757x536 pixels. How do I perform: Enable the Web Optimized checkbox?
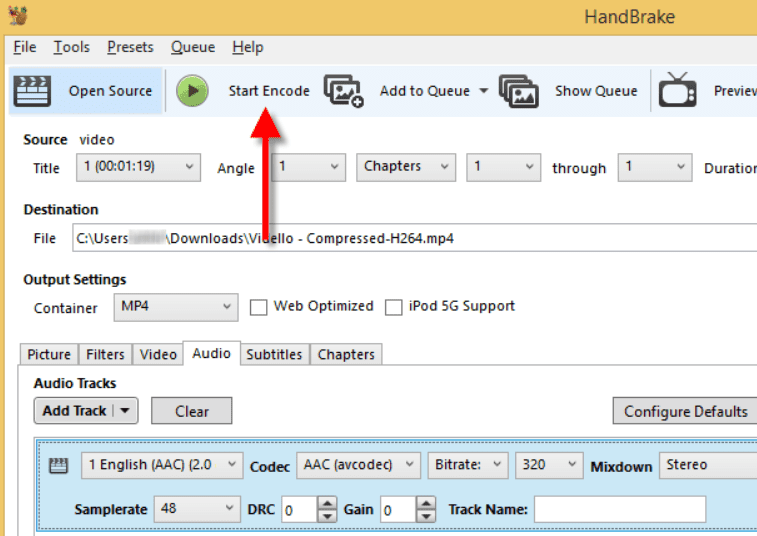[x=258, y=307]
